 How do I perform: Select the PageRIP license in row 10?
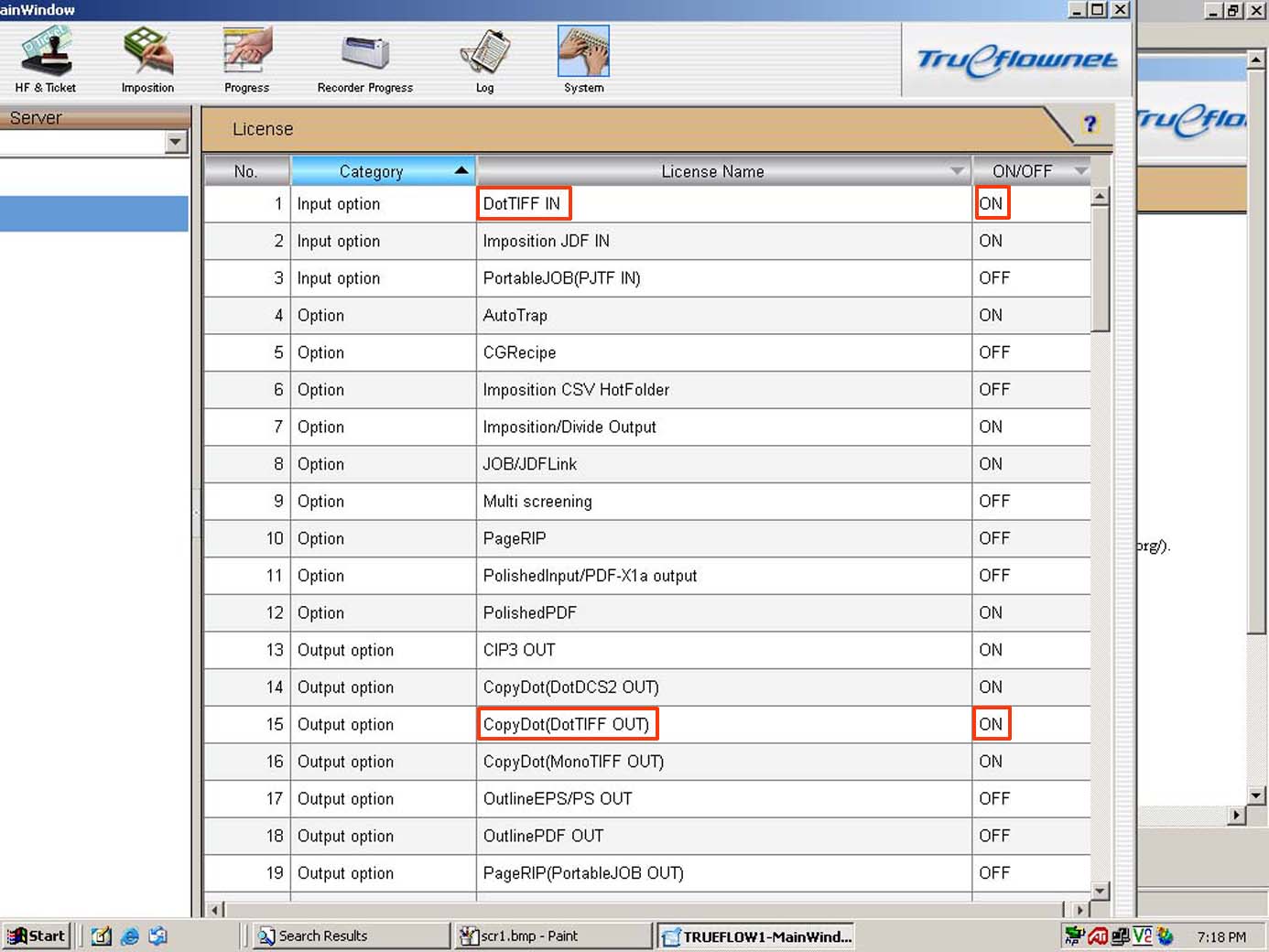point(514,538)
